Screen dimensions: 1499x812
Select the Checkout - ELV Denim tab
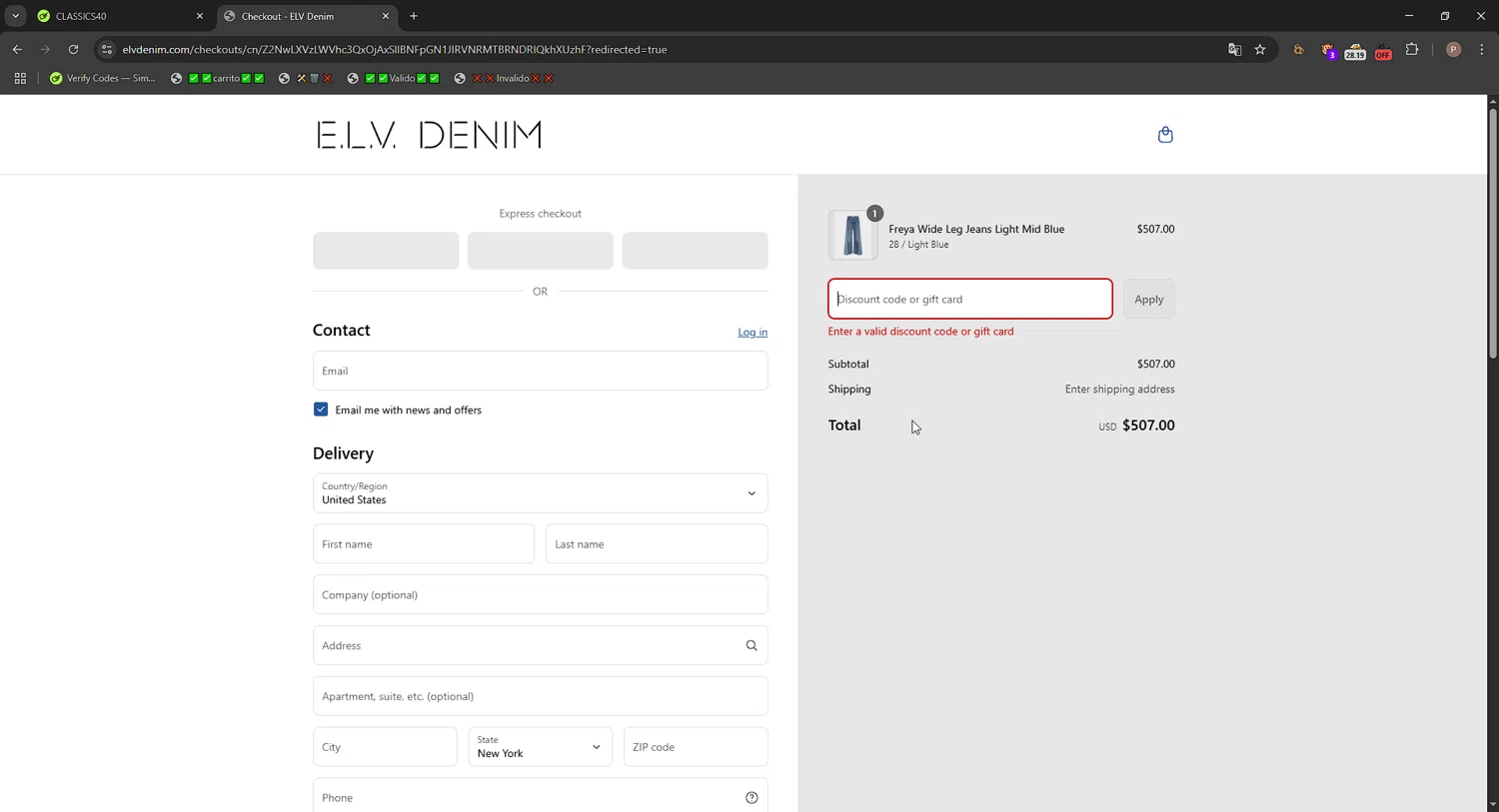pyautogui.click(x=305, y=16)
